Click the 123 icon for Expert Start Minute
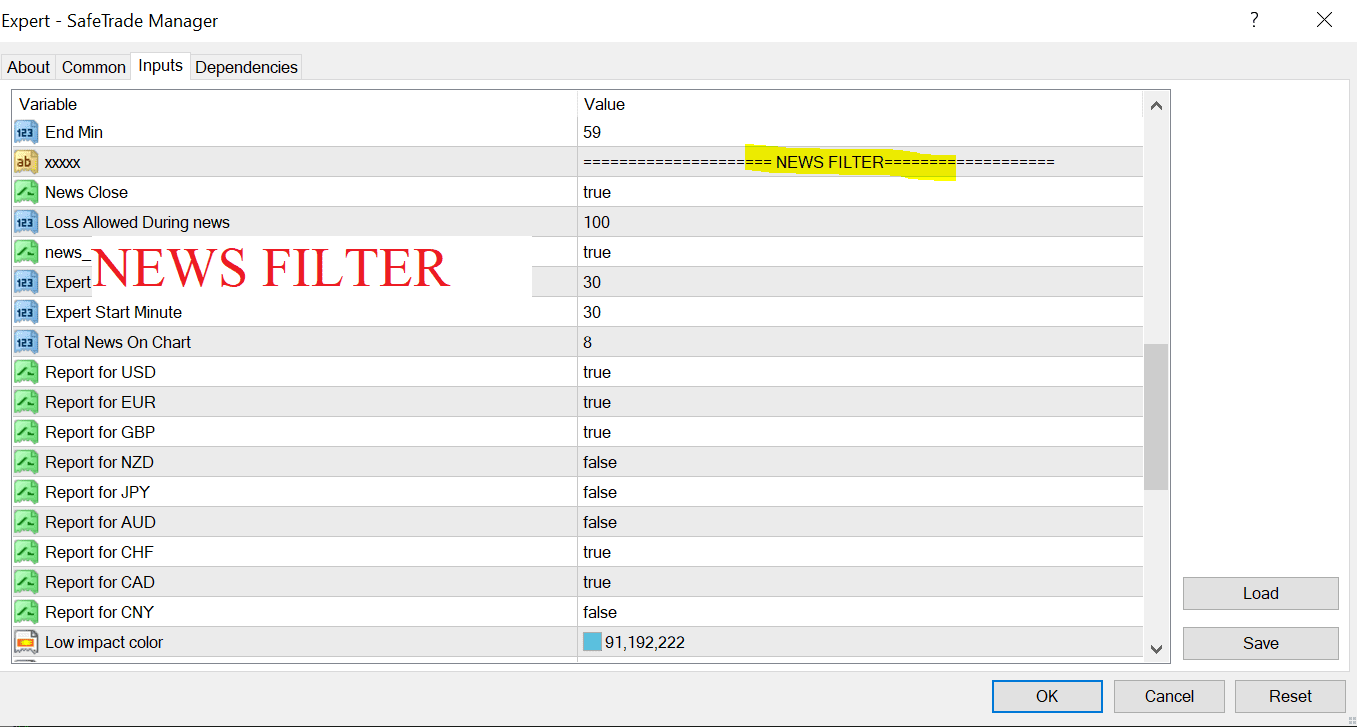Screen dimensions: 1357x727 click(26, 311)
